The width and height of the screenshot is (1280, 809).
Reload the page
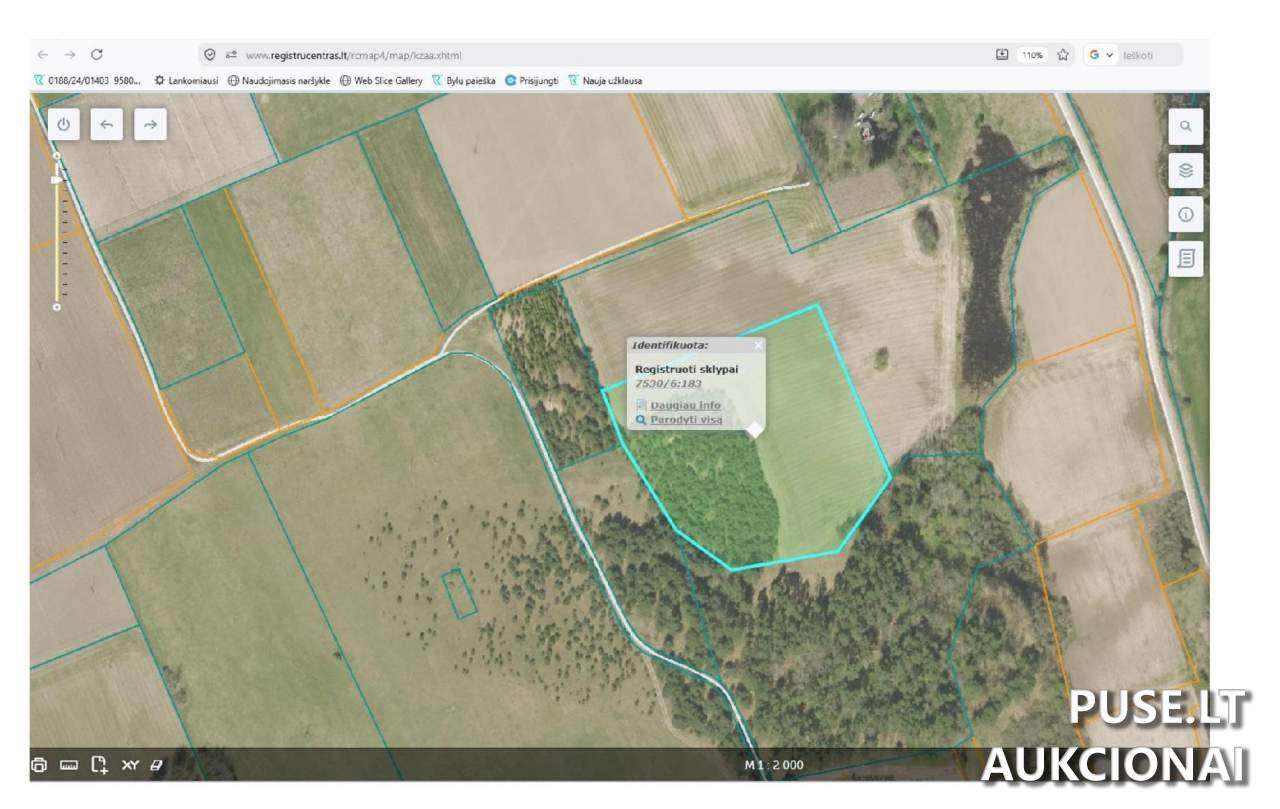(97, 55)
